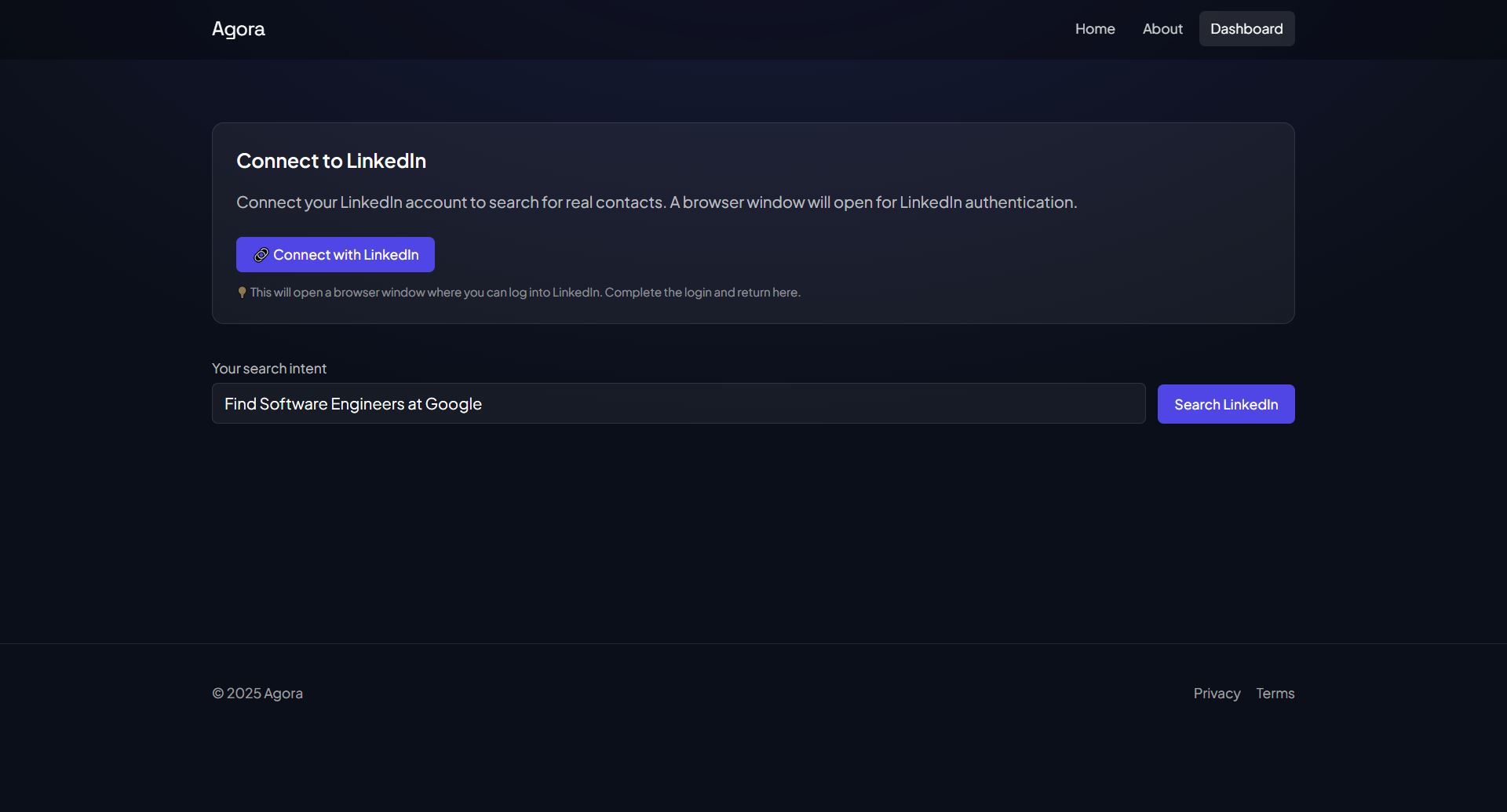Image resolution: width=1507 pixels, height=812 pixels.
Task: Click the "© 2025 Agora" footer text
Action: pyautogui.click(x=257, y=694)
